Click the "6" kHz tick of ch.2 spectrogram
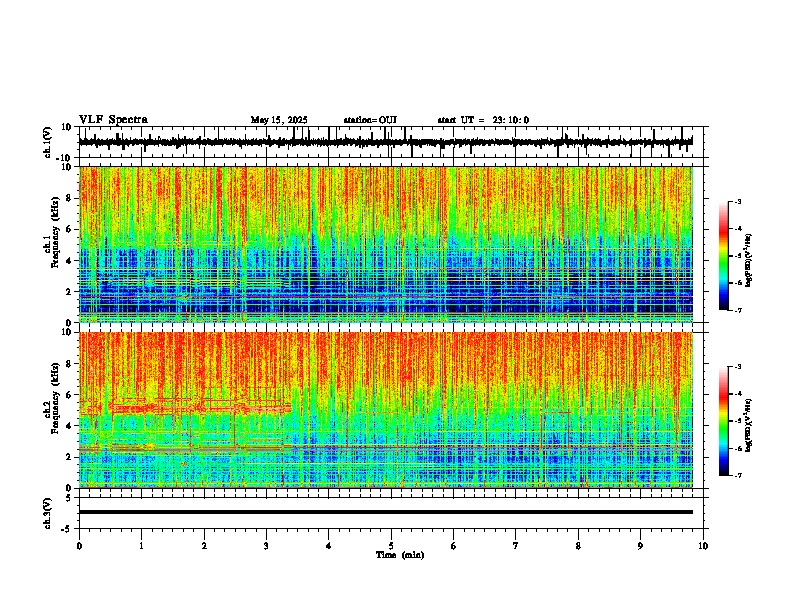792x612 pixels. pyautogui.click(x=70, y=394)
